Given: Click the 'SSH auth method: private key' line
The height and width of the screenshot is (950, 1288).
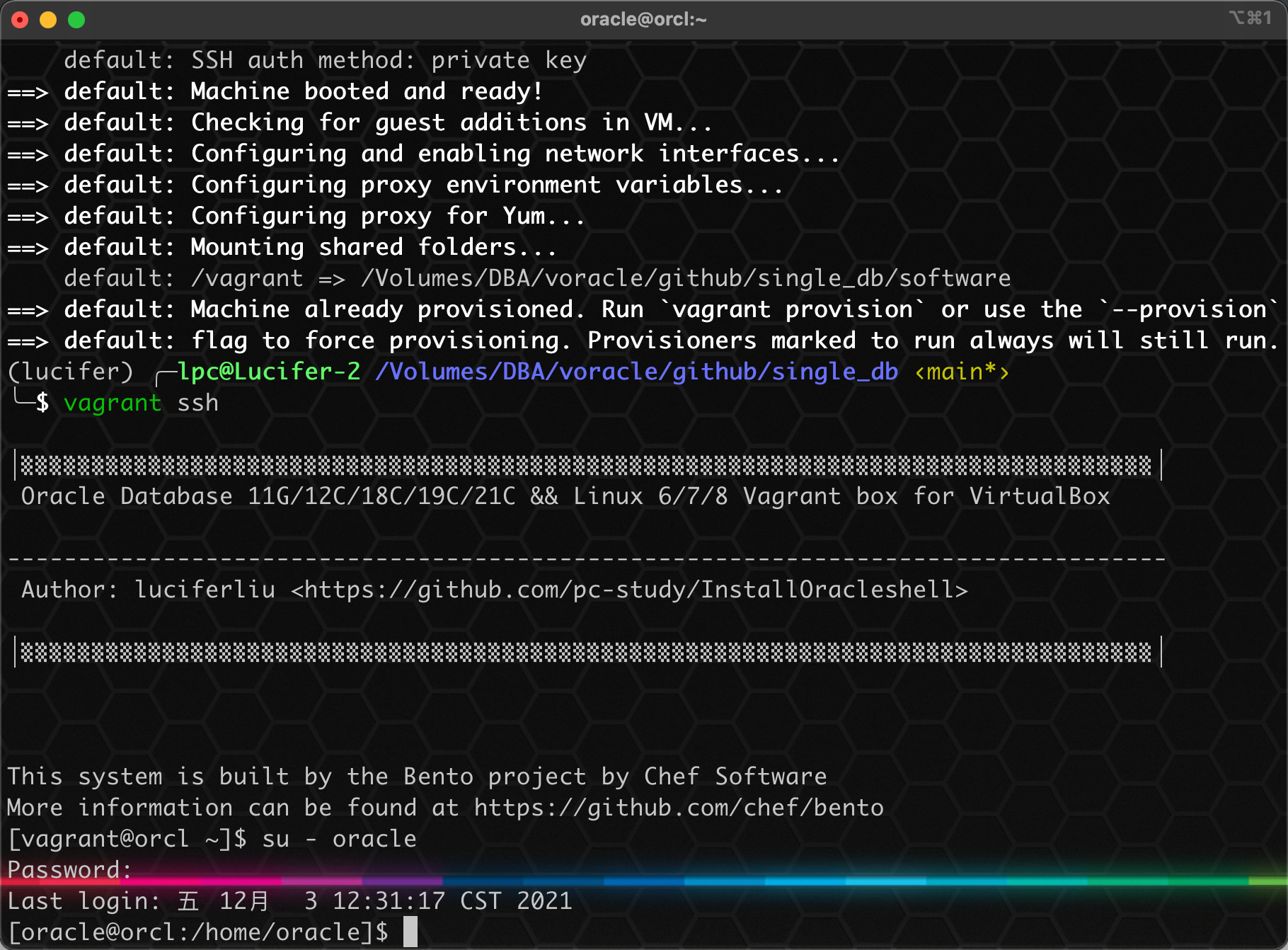Looking at the screenshot, I should pos(325,60).
